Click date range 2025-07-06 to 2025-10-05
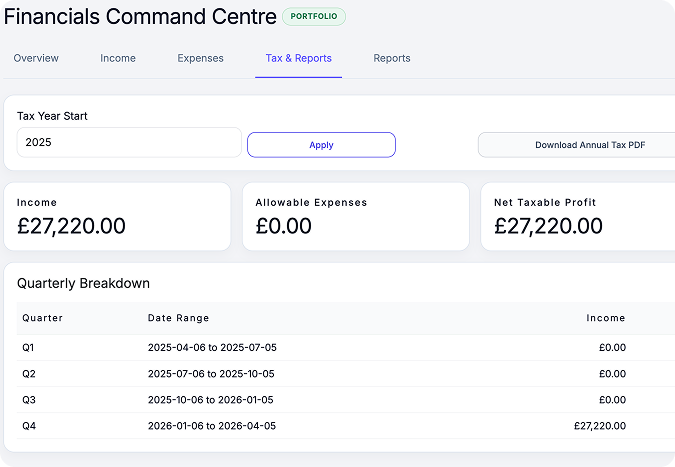675x467 pixels. click(211, 374)
